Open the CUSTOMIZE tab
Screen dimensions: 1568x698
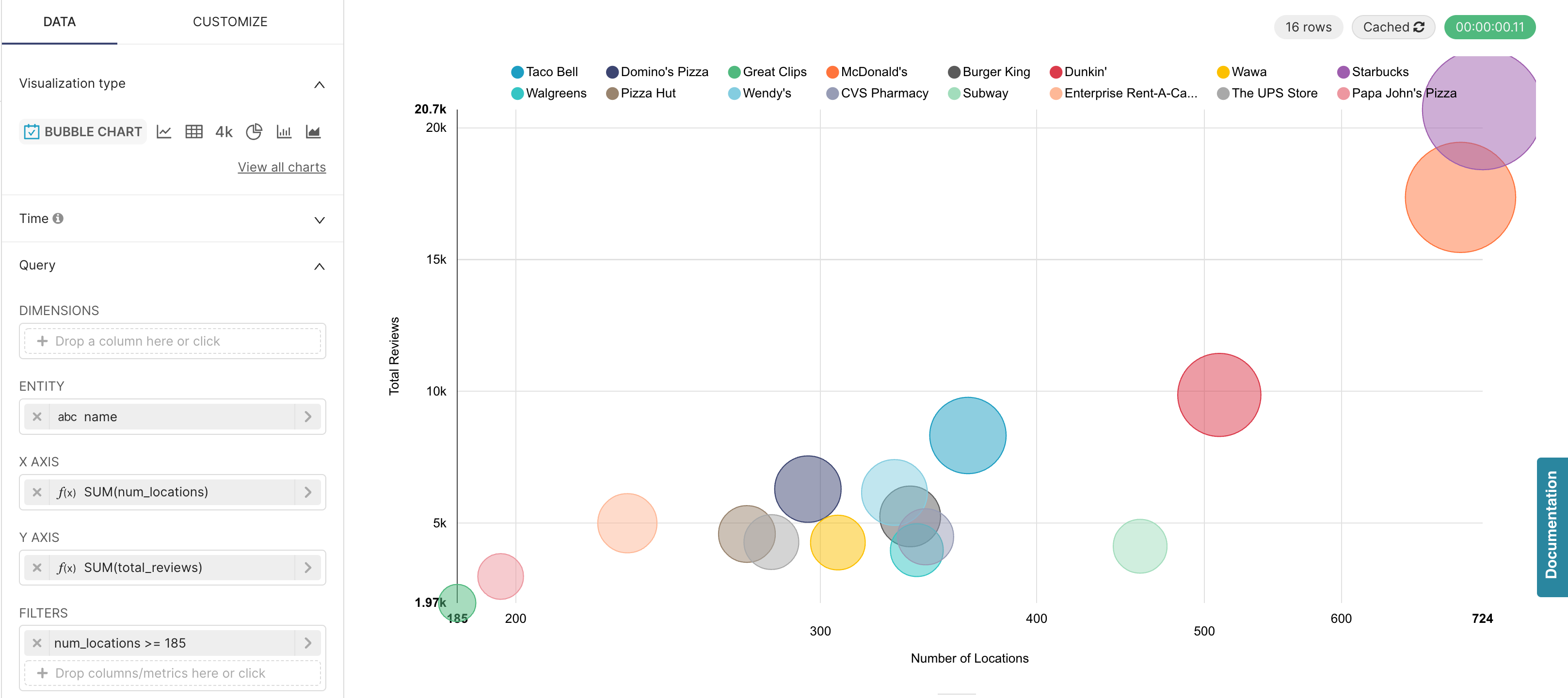pos(230,22)
